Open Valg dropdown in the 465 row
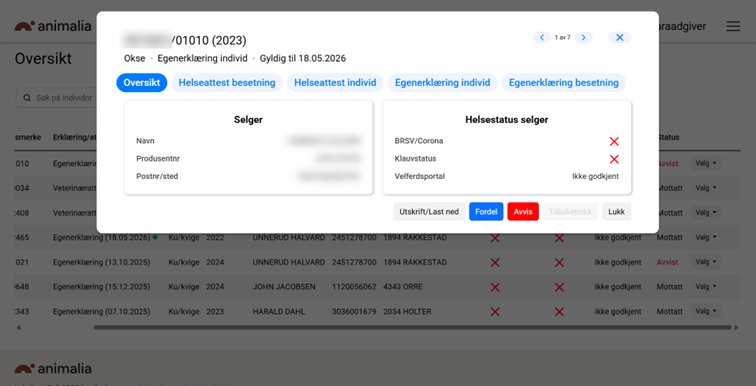This screenshot has width=756, height=386. click(706, 238)
